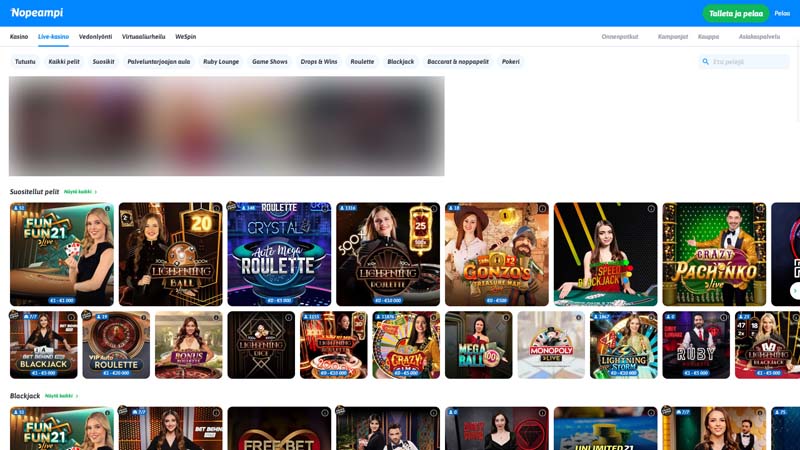
Task: Open info icon on Auto Mega Roulette card
Action: tap(325, 209)
